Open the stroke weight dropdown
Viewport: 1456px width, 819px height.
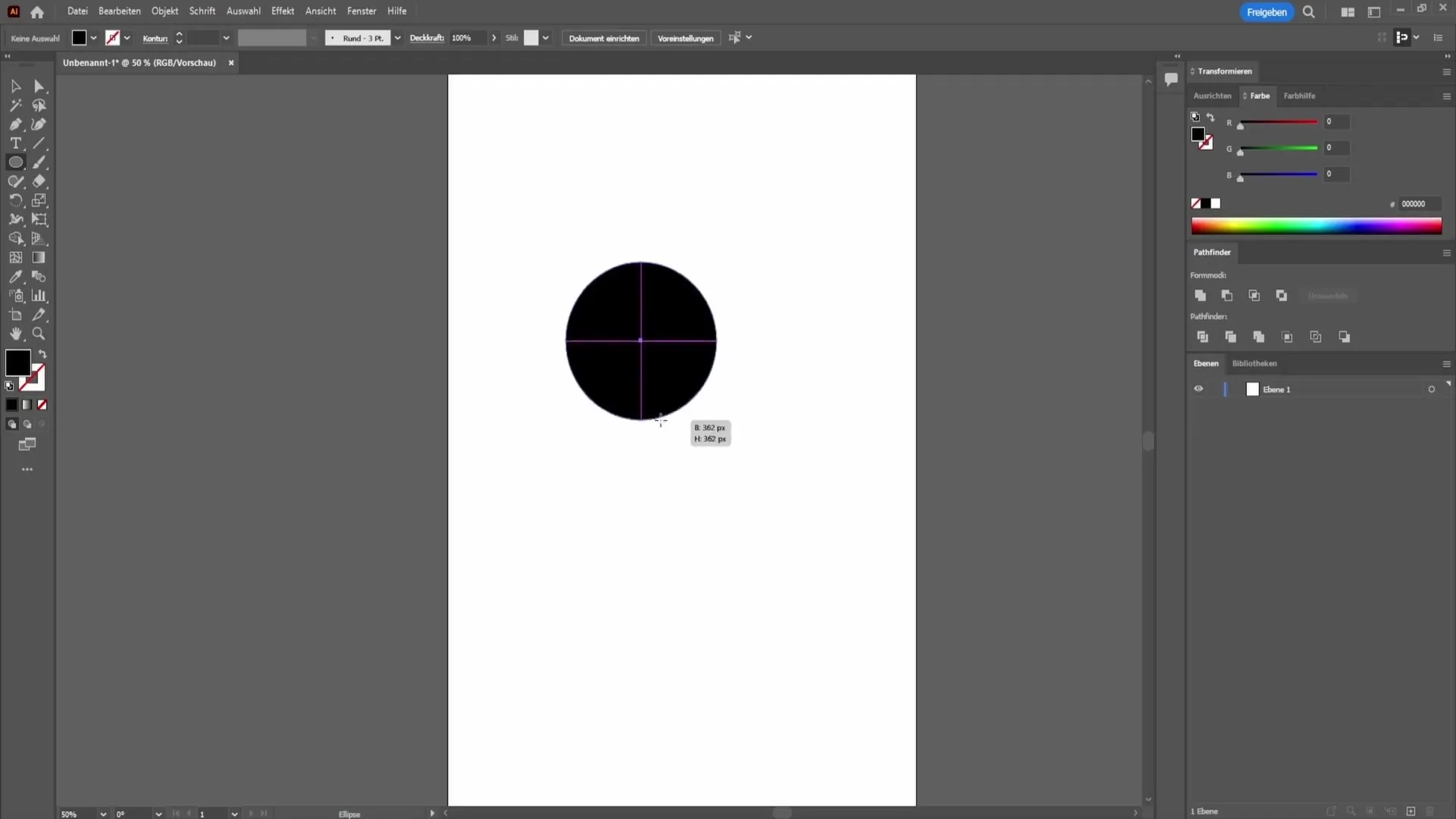click(226, 38)
